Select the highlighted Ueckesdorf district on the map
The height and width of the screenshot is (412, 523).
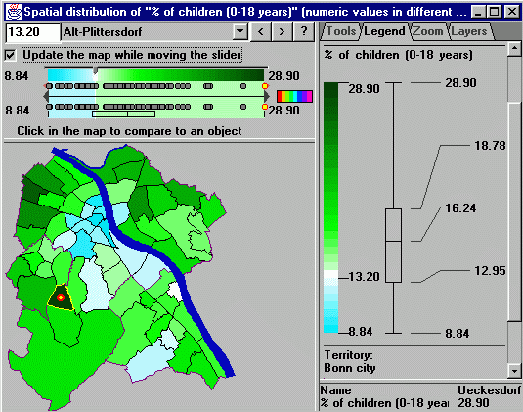click(61, 298)
